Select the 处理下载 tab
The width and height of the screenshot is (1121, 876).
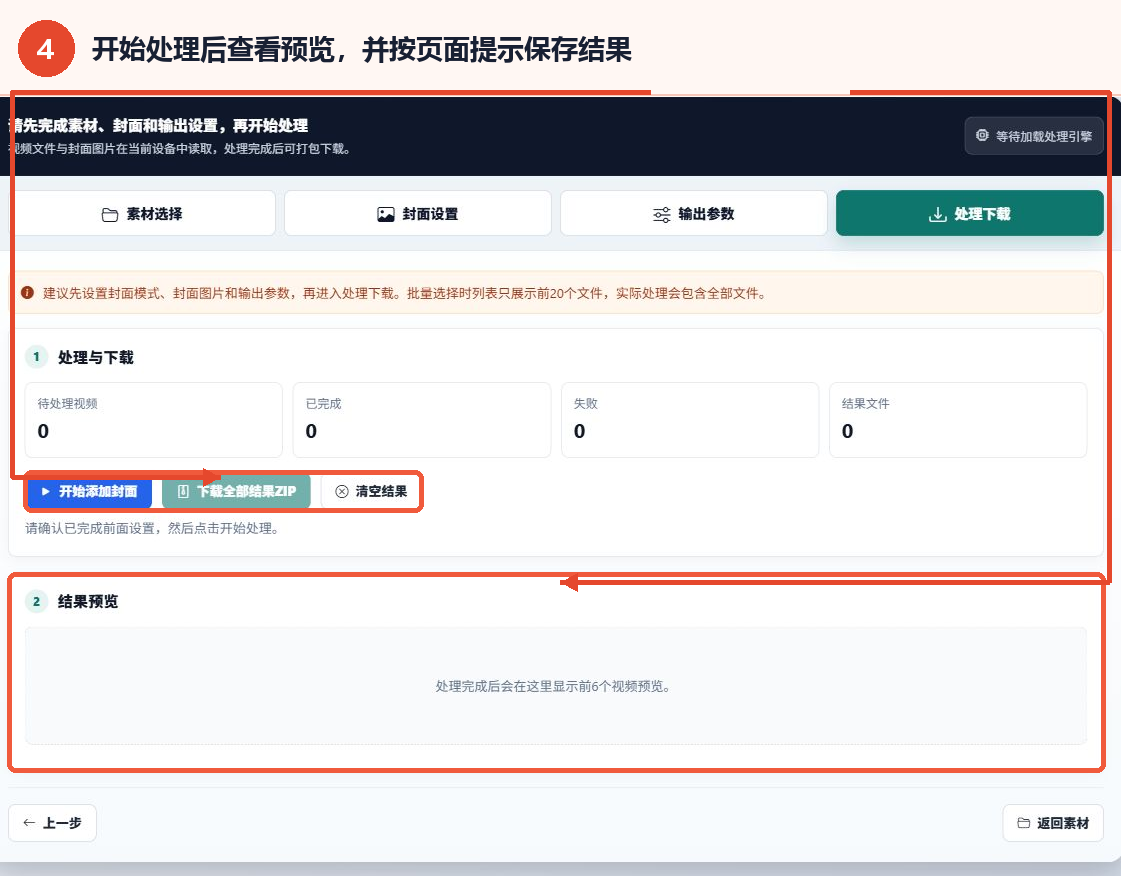coord(969,213)
